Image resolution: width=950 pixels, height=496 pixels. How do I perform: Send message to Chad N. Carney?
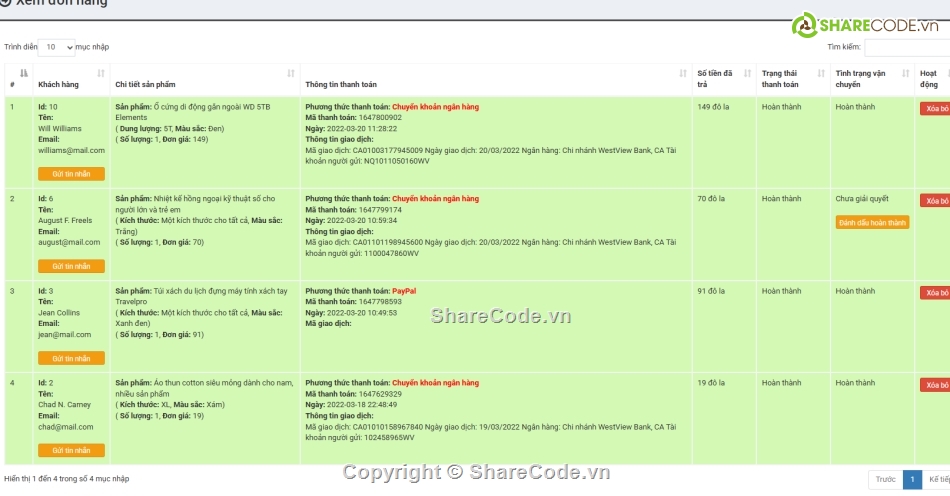(x=71, y=451)
